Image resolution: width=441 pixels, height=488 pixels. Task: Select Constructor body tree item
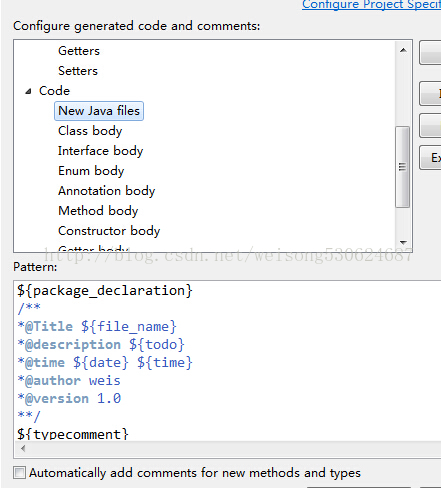tap(109, 231)
